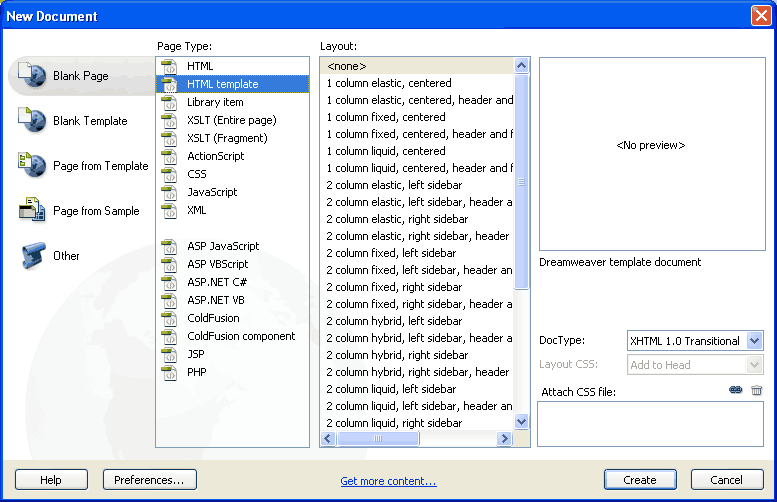Image resolution: width=777 pixels, height=502 pixels.
Task: Select the CSS page type icon
Action: pyautogui.click(x=169, y=174)
